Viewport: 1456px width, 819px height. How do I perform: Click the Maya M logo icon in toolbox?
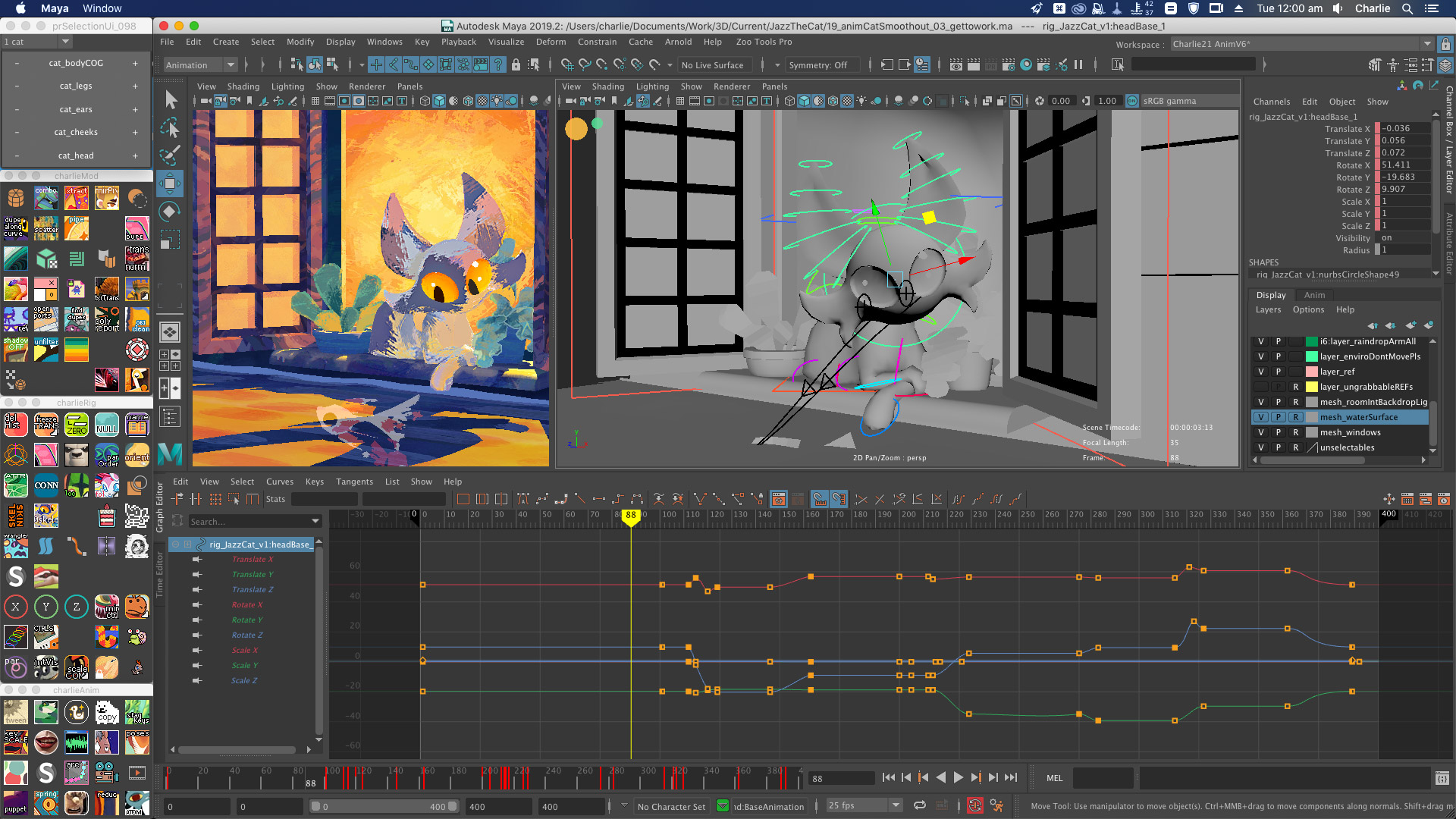click(x=170, y=453)
